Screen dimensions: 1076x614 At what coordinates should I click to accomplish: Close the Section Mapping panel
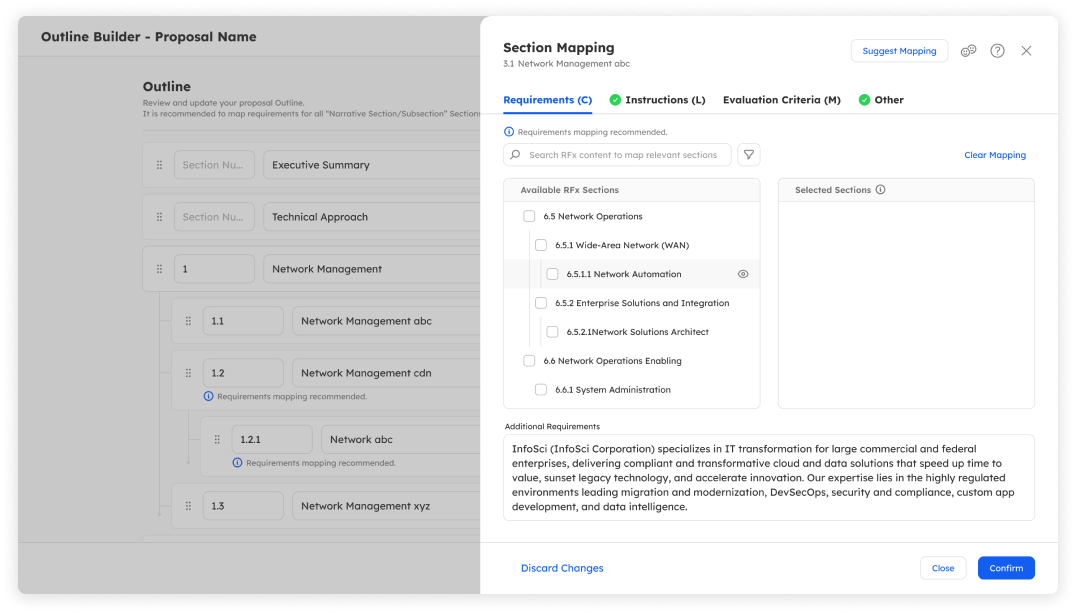(x=1026, y=51)
